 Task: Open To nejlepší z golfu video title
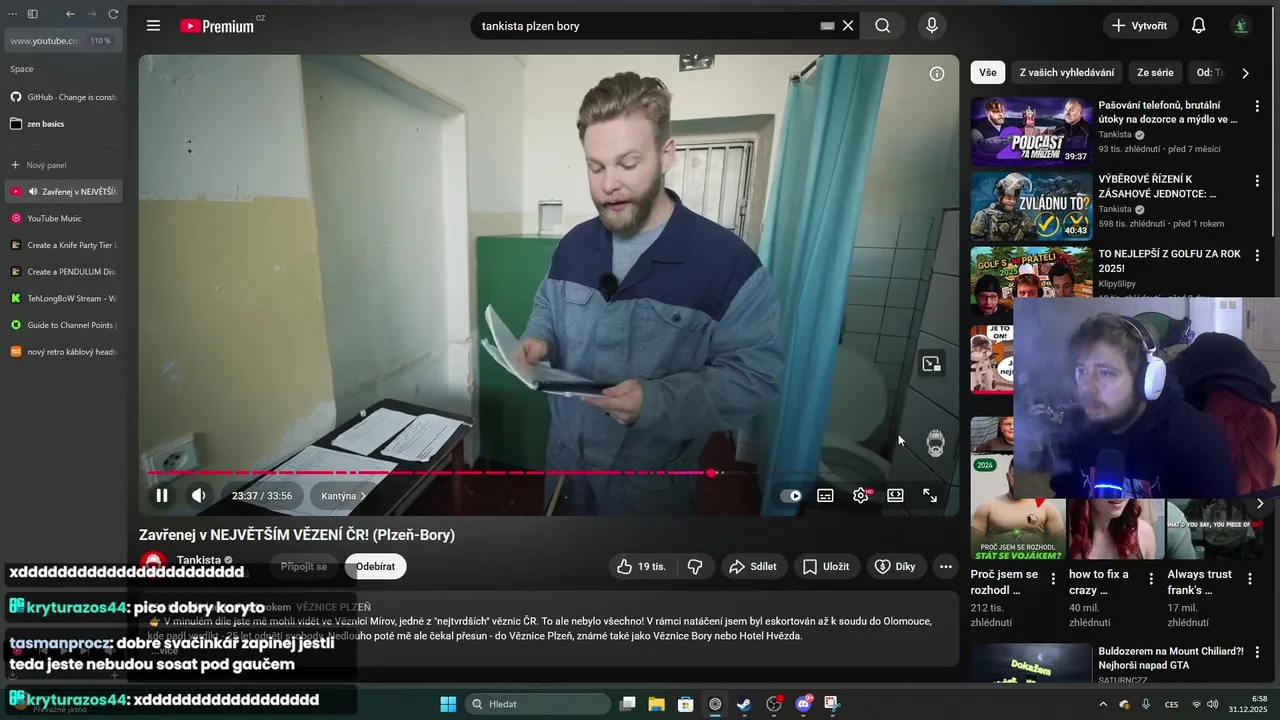click(1169, 261)
